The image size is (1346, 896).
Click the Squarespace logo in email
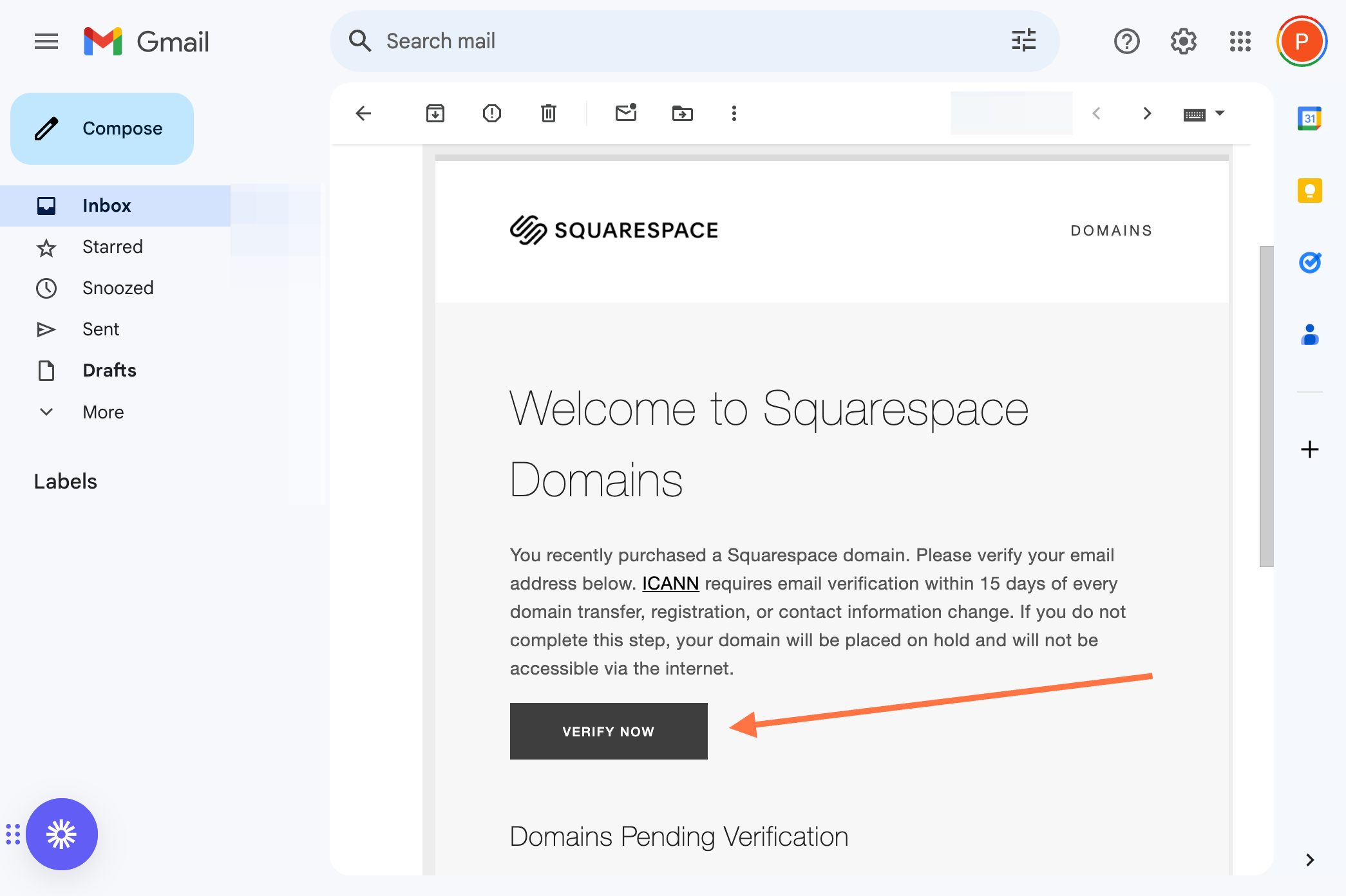coord(614,230)
